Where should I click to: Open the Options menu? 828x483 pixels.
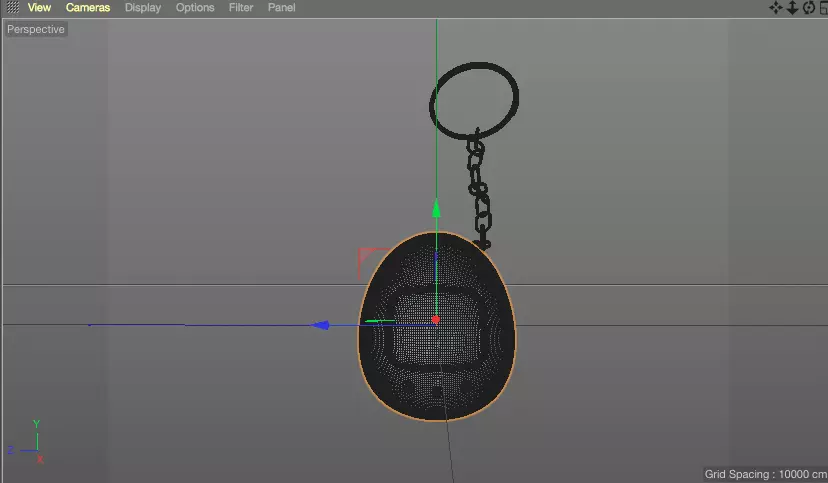195,7
